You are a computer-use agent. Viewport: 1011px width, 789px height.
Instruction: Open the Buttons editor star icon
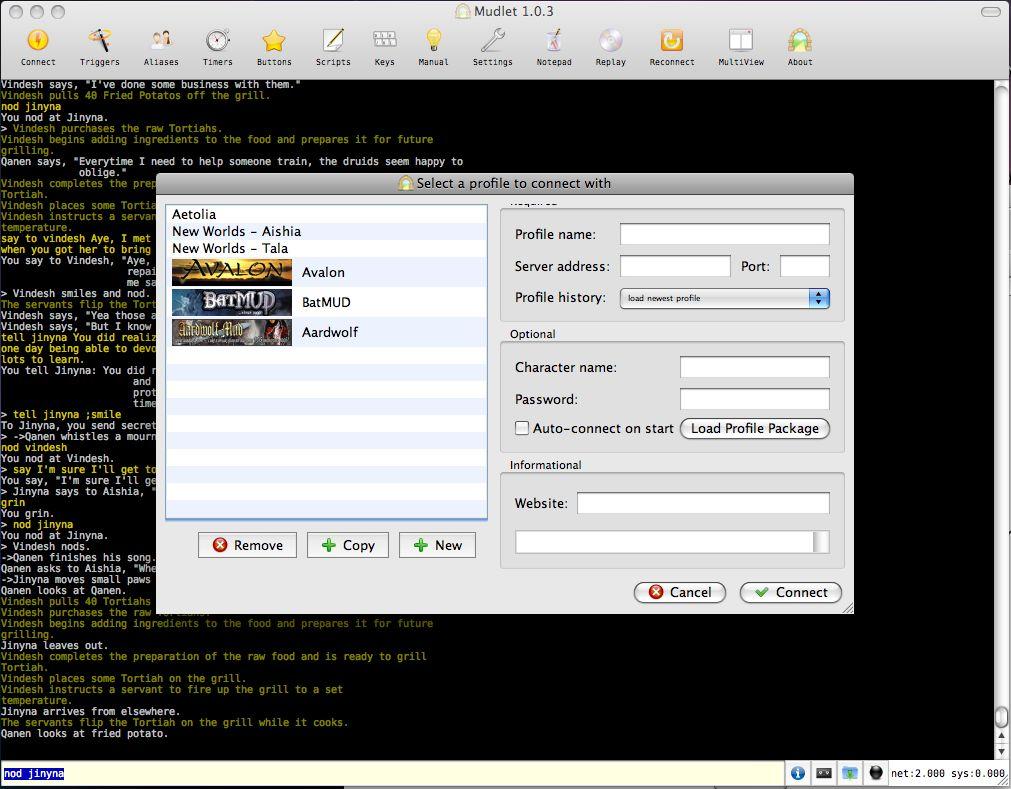coord(274,41)
